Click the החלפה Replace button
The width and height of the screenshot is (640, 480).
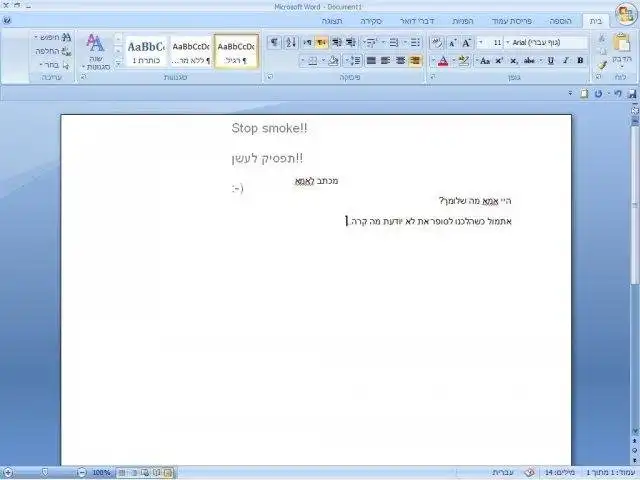tap(53, 51)
